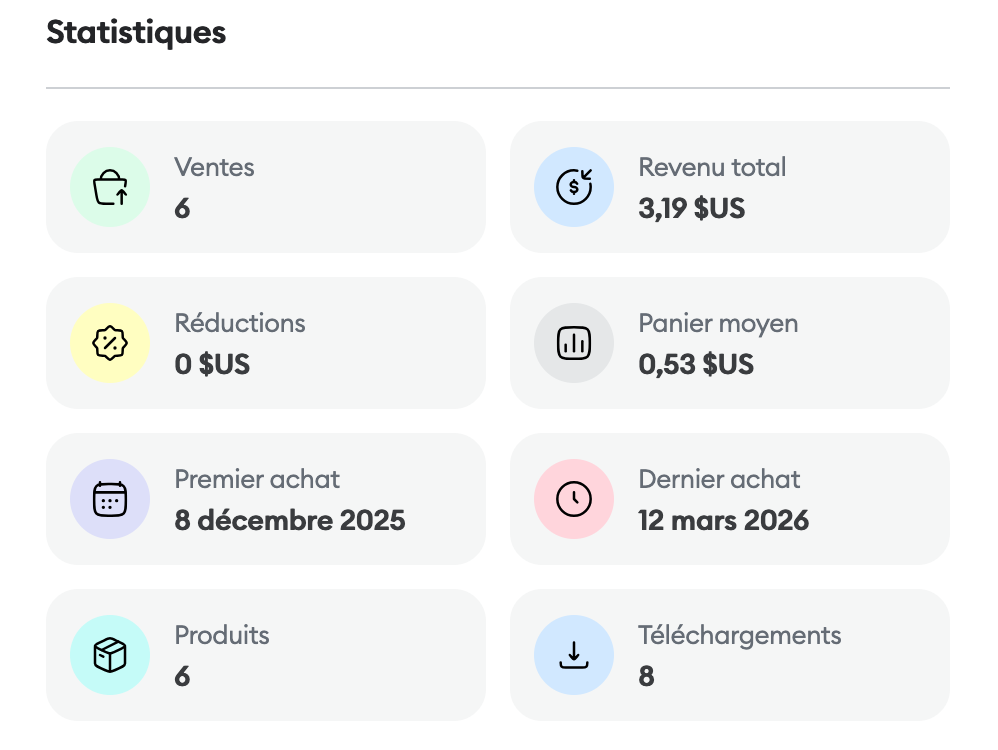Click the Statistiques heading
The width and height of the screenshot is (998, 750).
coord(136,32)
